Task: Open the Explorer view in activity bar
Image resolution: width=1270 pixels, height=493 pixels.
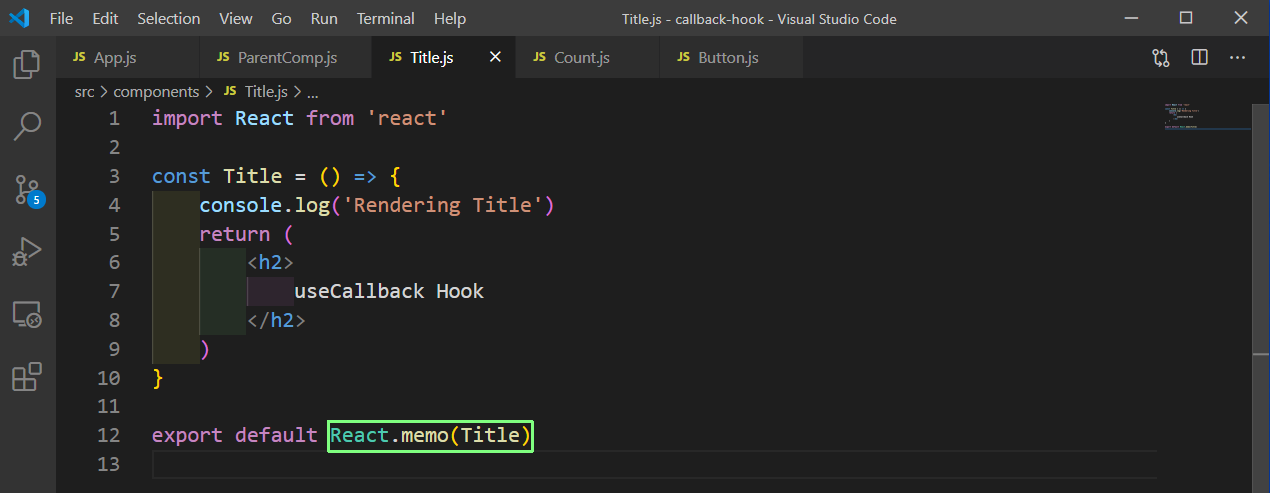Action: 27,66
